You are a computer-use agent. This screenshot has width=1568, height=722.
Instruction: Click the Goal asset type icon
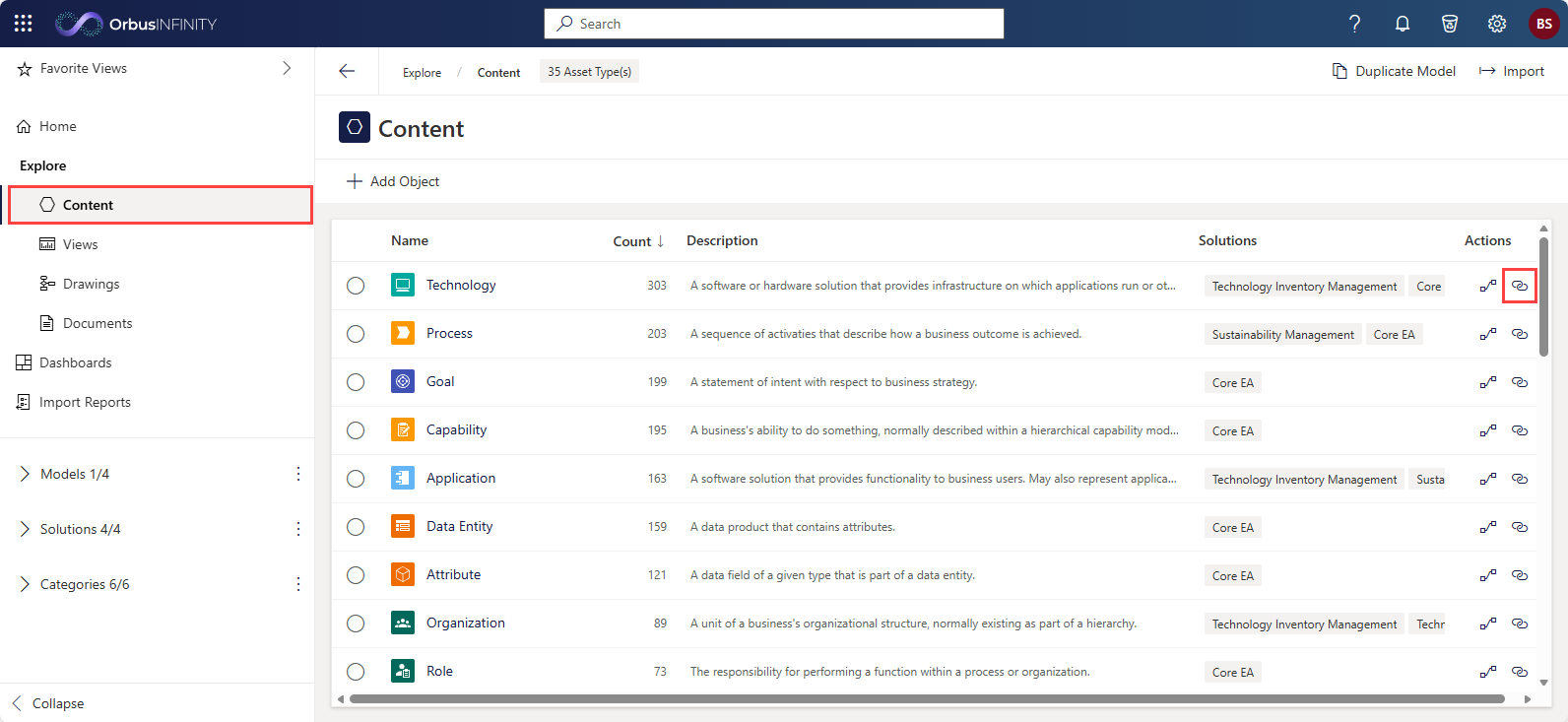[403, 381]
